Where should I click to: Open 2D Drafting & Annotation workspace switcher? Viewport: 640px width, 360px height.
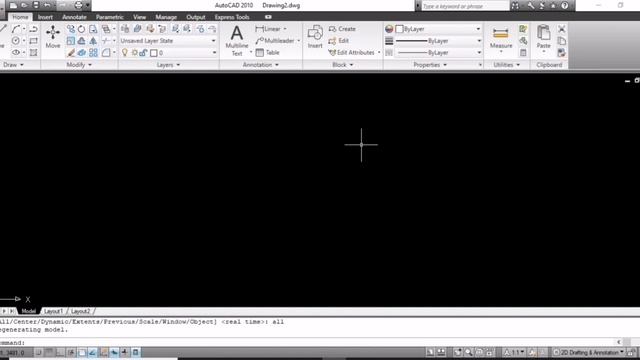tap(589, 352)
